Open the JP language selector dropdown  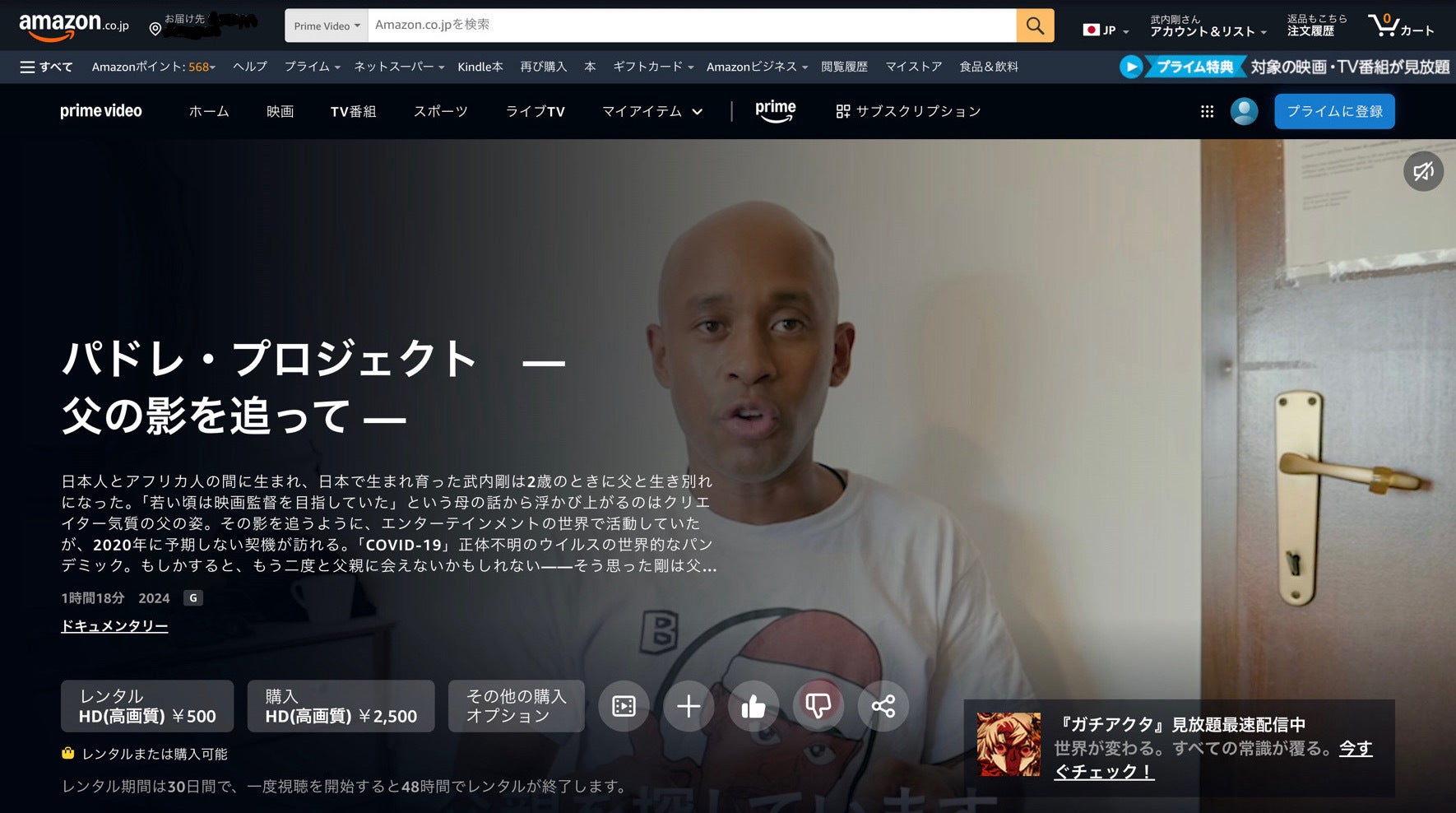click(1106, 30)
